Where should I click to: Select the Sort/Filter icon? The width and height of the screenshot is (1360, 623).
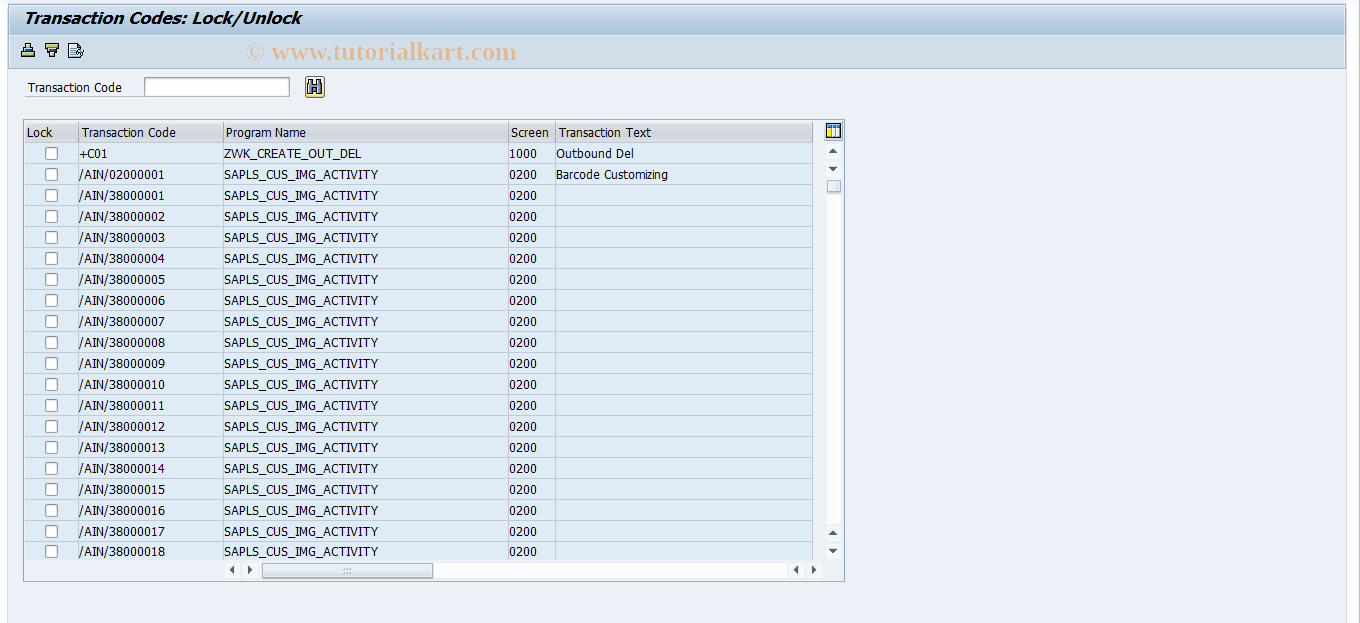[x=51, y=49]
